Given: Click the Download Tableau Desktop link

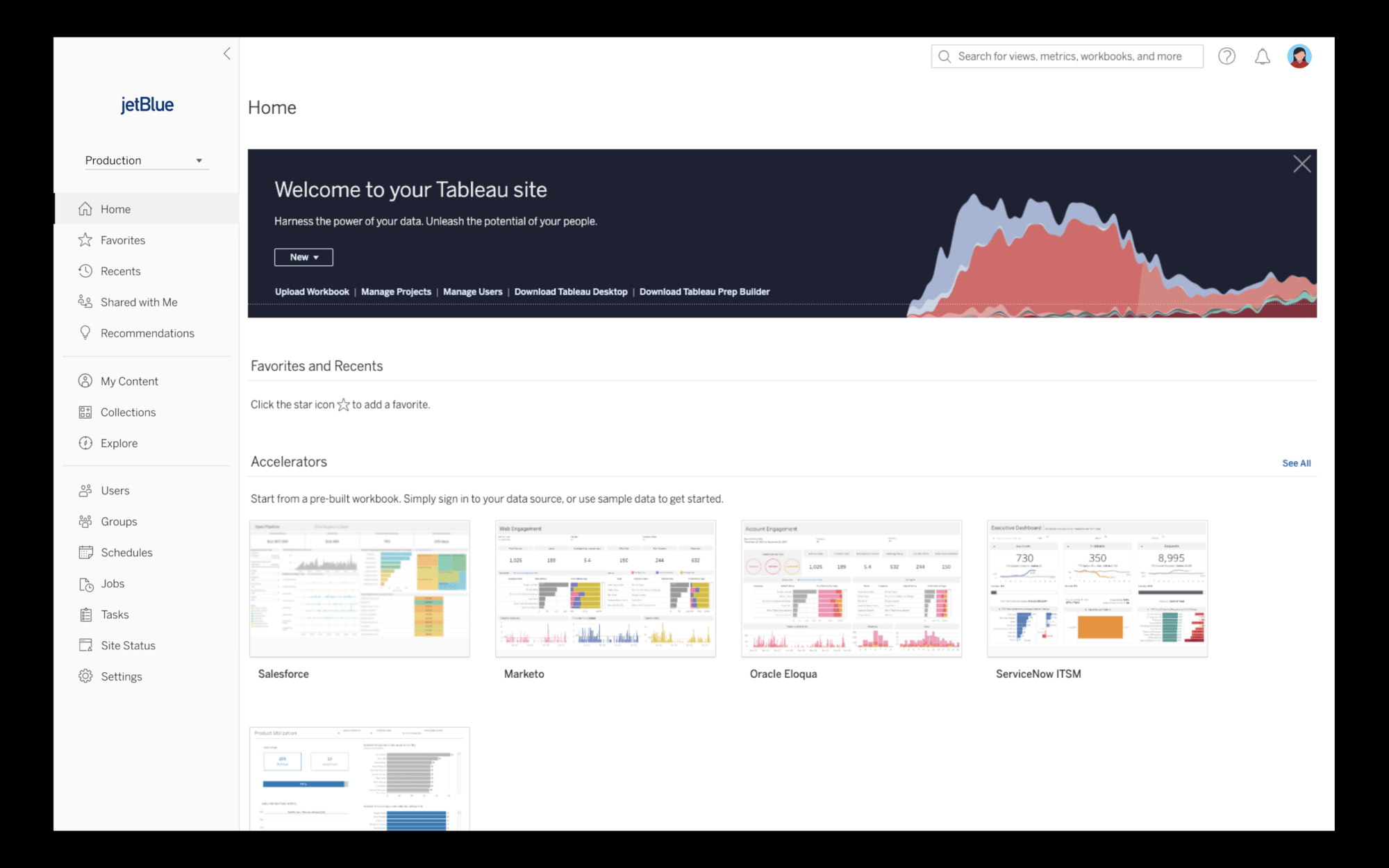Looking at the screenshot, I should pos(570,291).
